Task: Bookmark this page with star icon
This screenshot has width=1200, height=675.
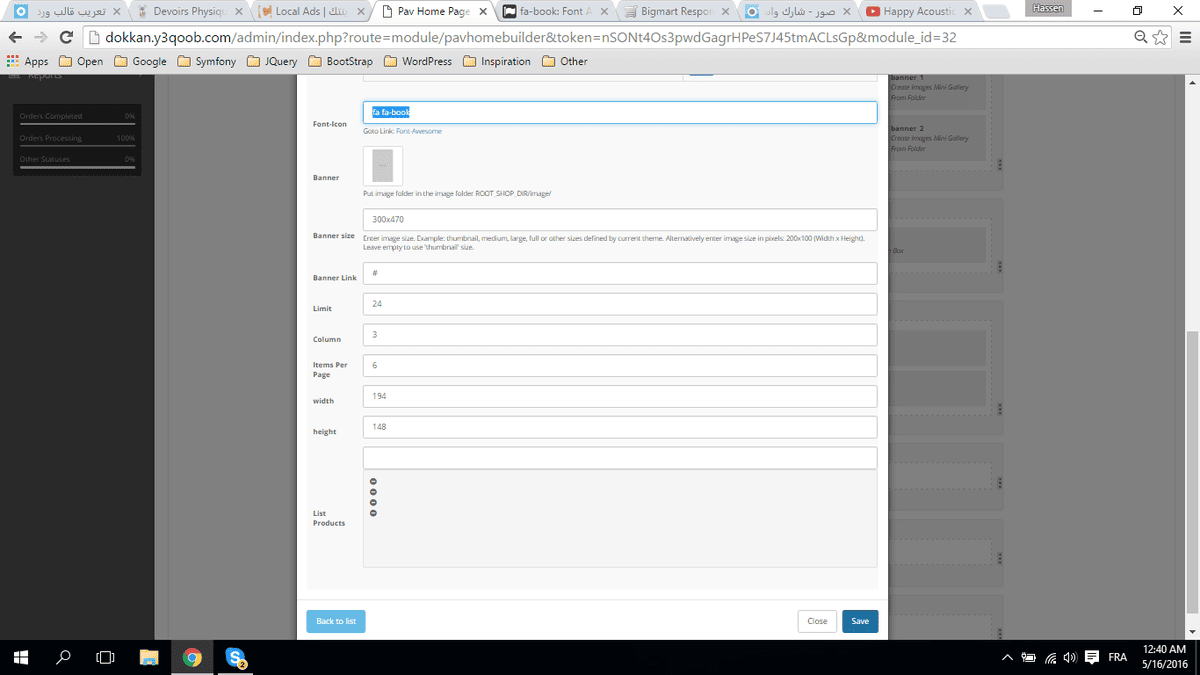Action: pyautogui.click(x=1161, y=37)
